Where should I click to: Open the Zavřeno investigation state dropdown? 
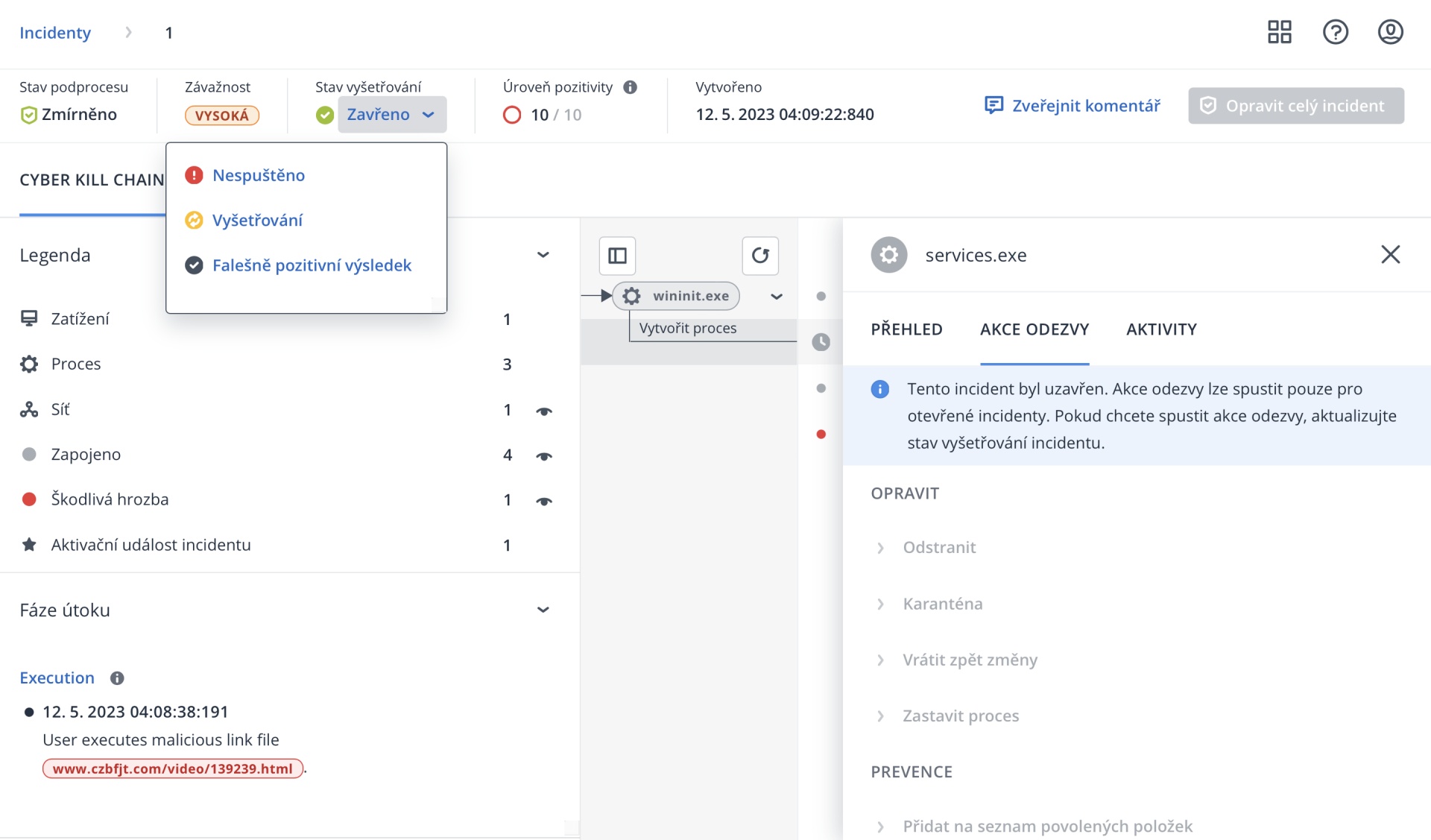point(392,115)
